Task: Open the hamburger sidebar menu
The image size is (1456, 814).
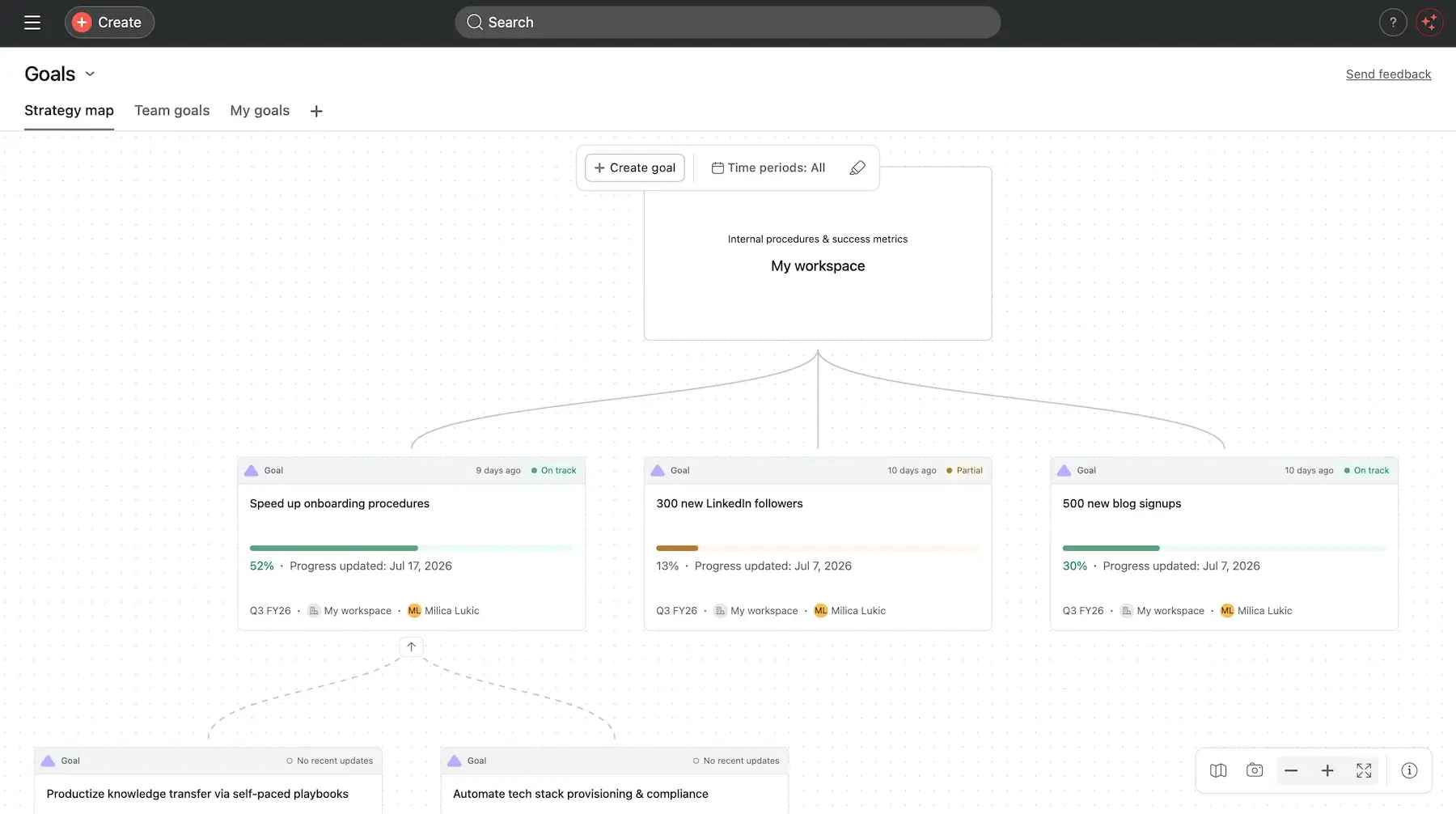Action: coord(32,23)
